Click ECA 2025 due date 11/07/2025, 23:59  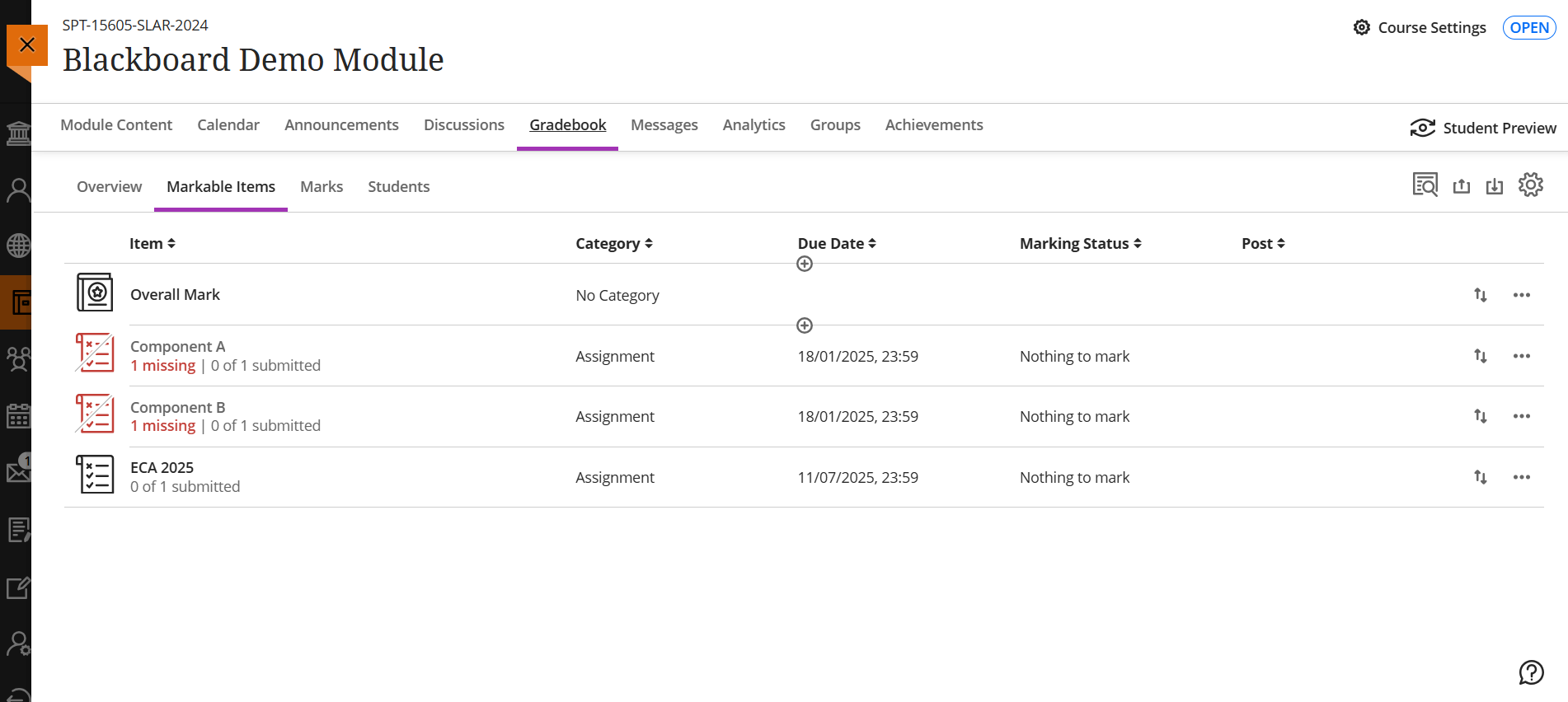click(x=857, y=477)
